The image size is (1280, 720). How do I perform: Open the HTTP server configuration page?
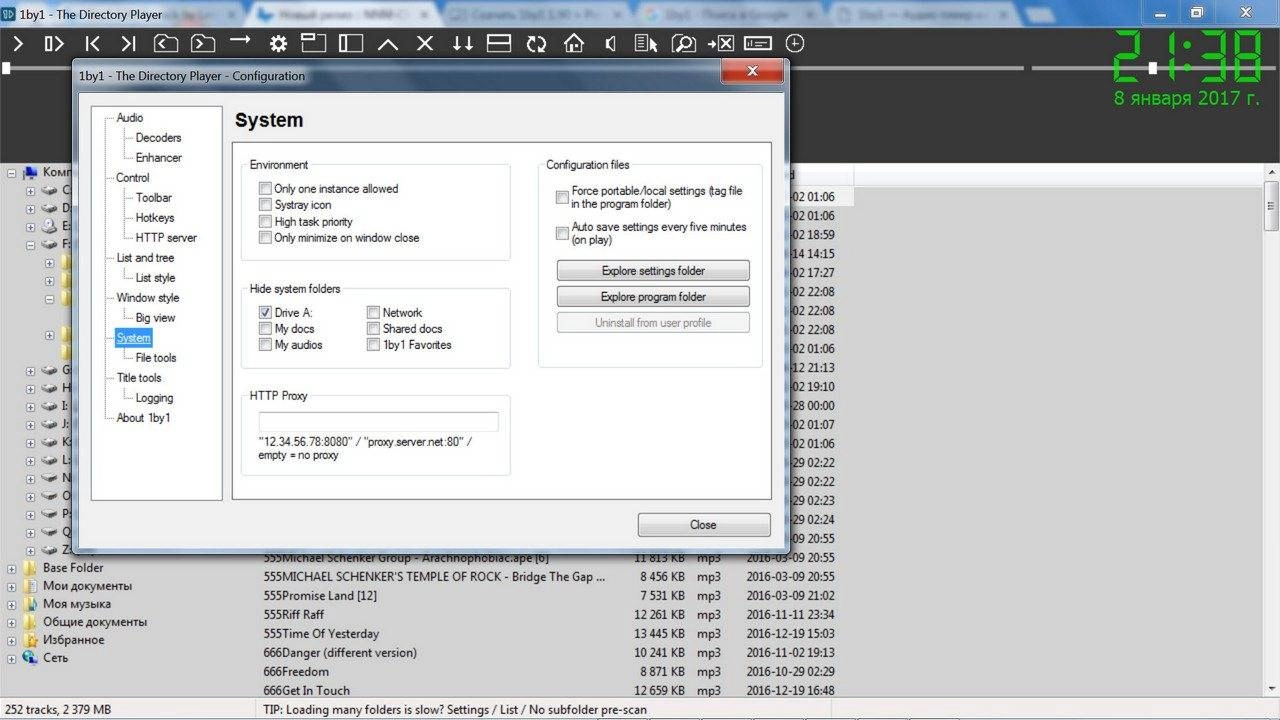pos(166,238)
